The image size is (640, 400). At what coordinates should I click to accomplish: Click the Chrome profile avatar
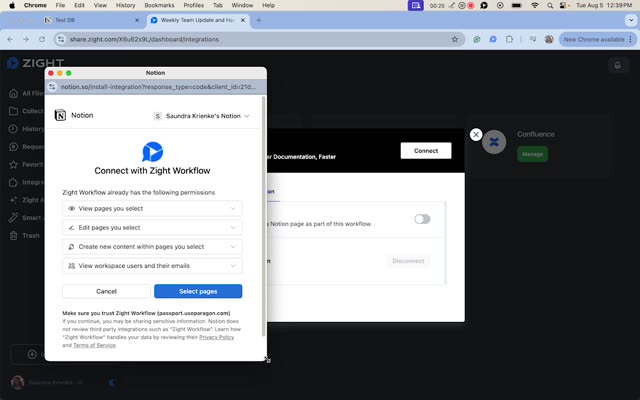(x=549, y=39)
